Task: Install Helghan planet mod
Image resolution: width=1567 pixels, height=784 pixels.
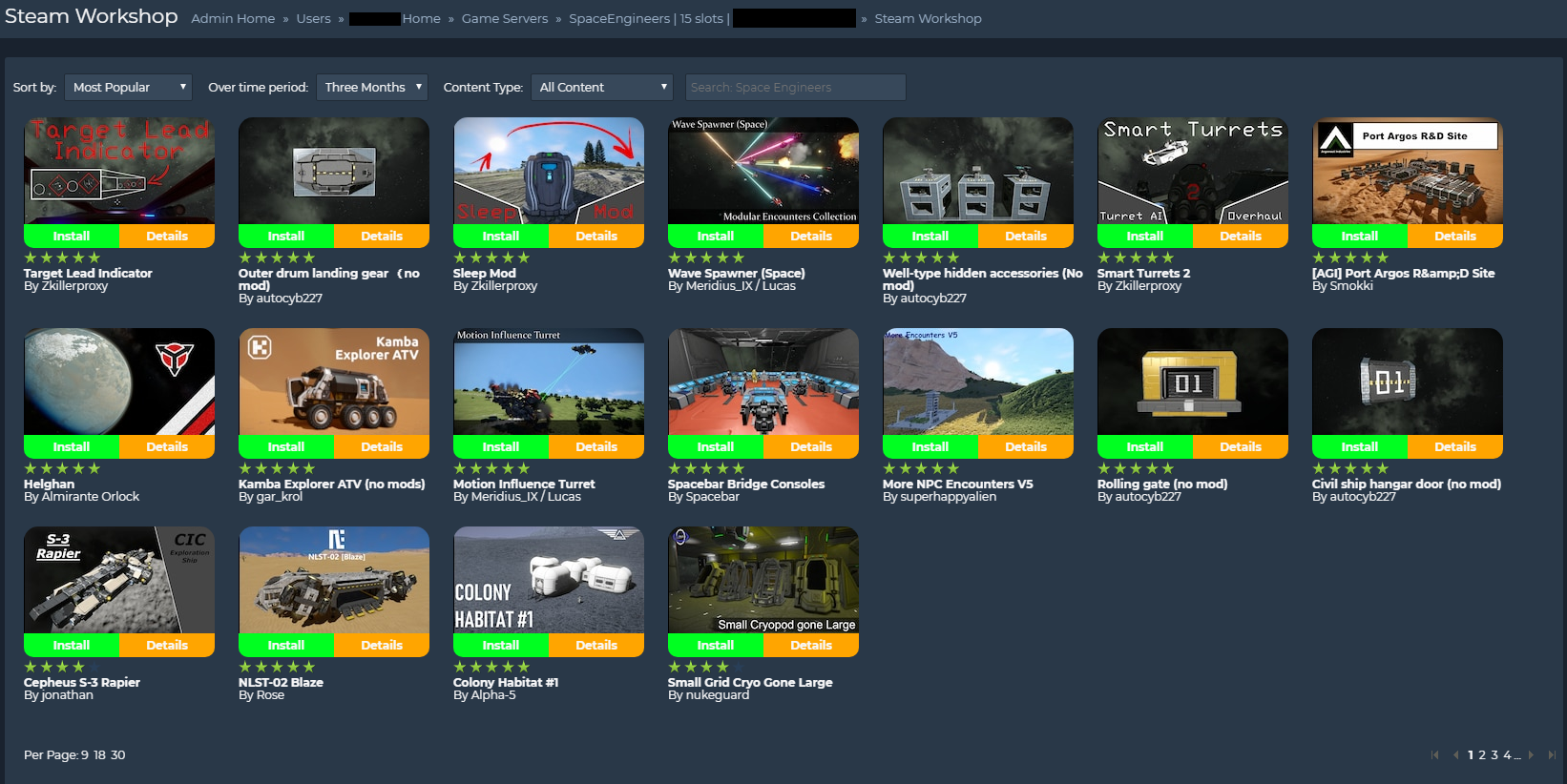Action: click(72, 446)
